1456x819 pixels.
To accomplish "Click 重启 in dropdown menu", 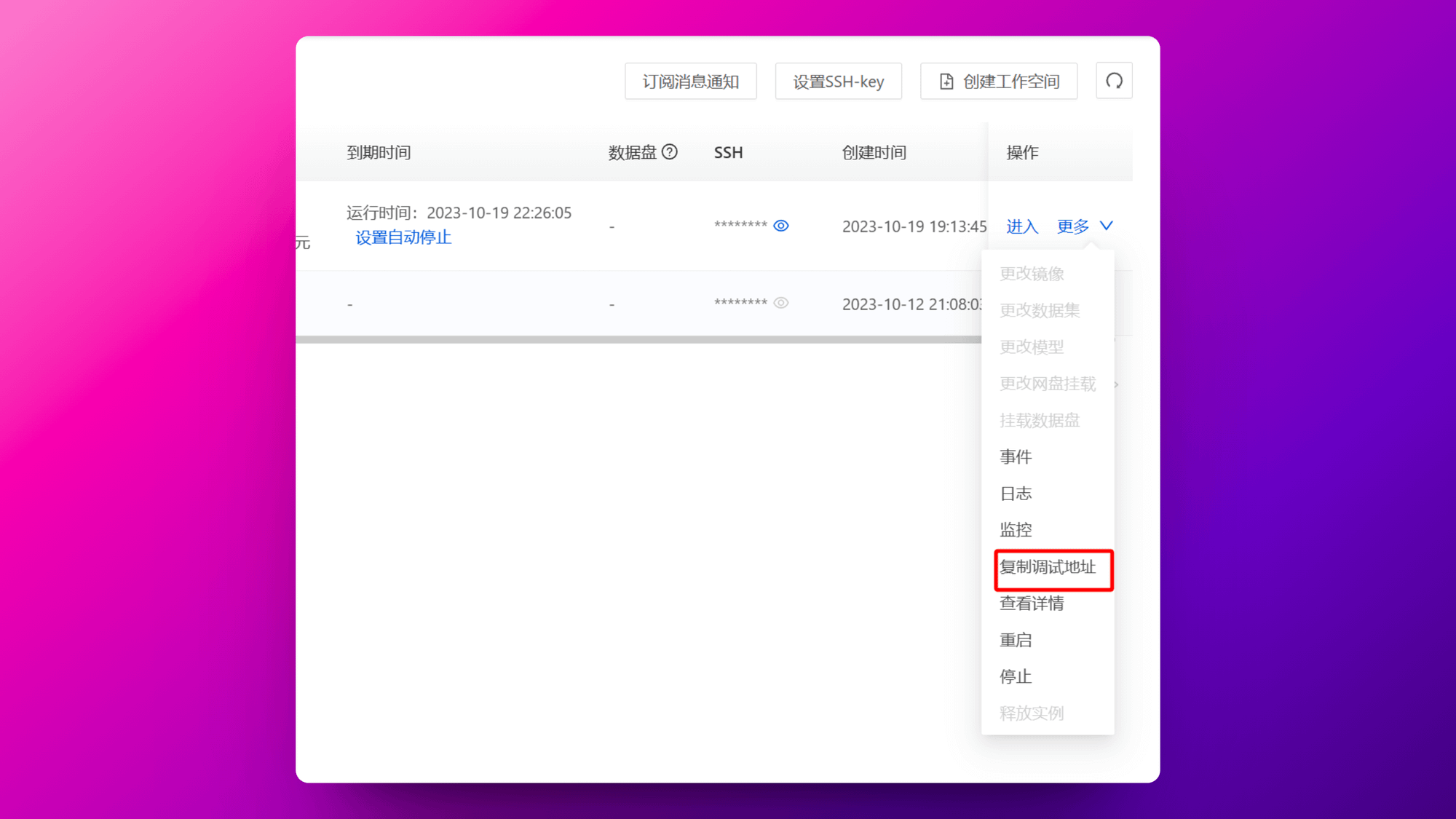I will 1016,640.
